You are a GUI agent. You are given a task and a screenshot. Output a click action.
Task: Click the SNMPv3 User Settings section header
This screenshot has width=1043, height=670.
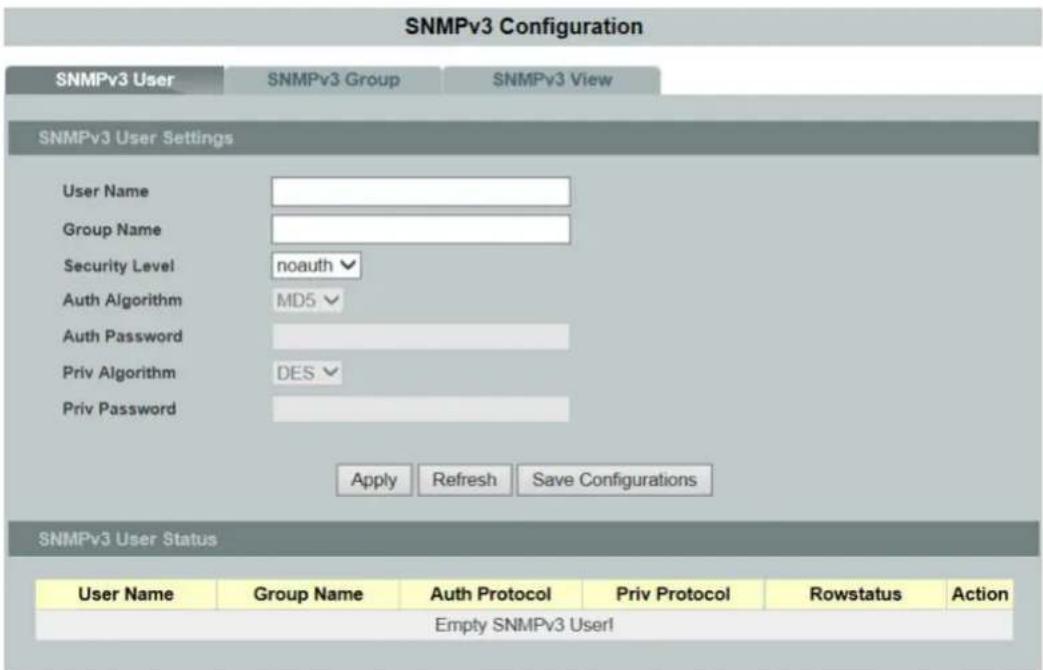[523, 138]
